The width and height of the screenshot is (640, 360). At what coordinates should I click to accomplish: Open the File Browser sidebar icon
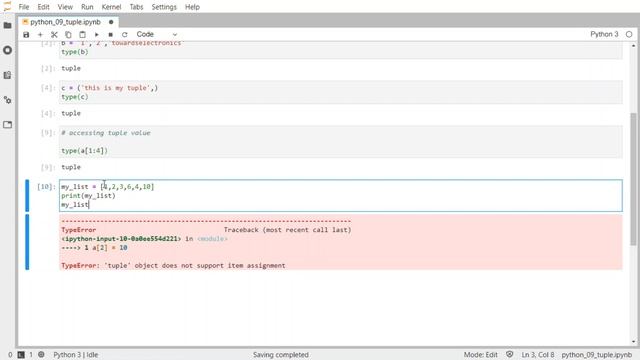[x=7, y=25]
